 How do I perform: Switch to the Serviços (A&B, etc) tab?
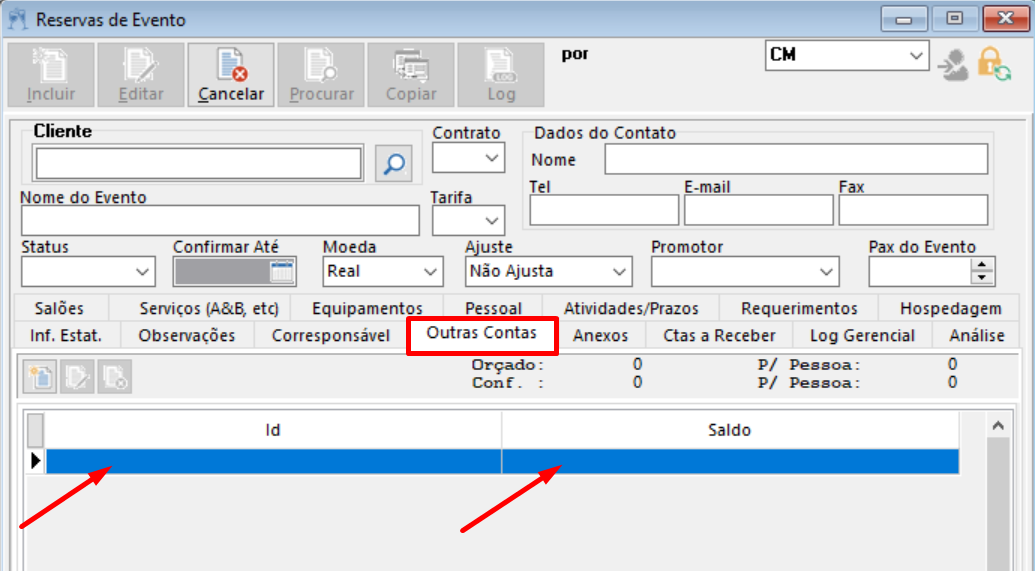coord(209,308)
